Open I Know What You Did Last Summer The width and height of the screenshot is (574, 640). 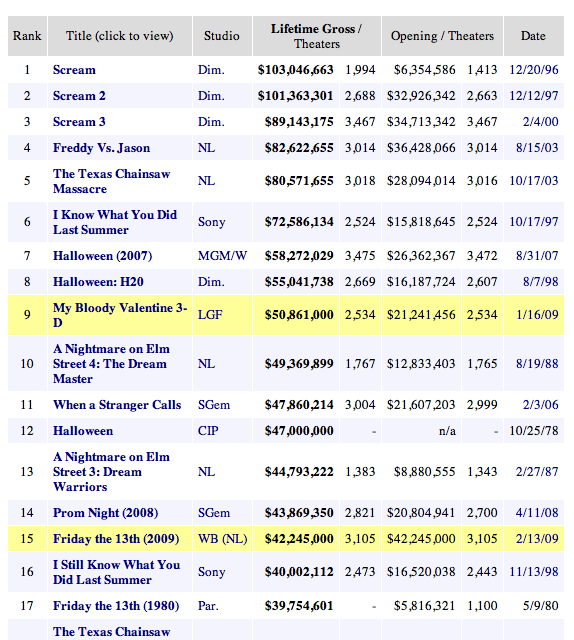coord(115,222)
